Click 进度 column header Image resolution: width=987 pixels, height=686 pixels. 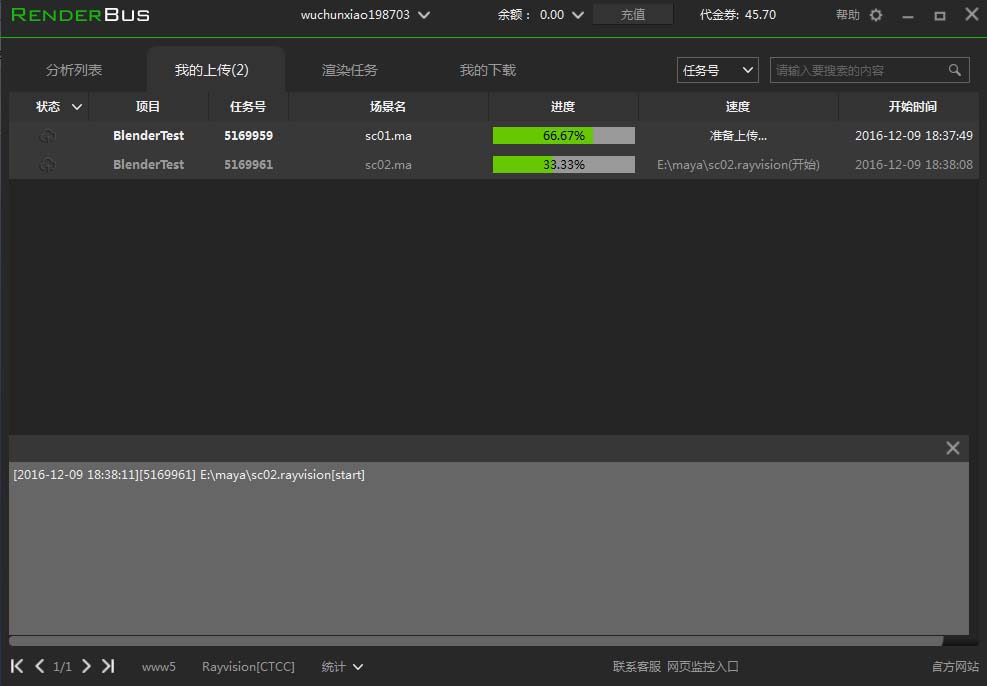563,106
